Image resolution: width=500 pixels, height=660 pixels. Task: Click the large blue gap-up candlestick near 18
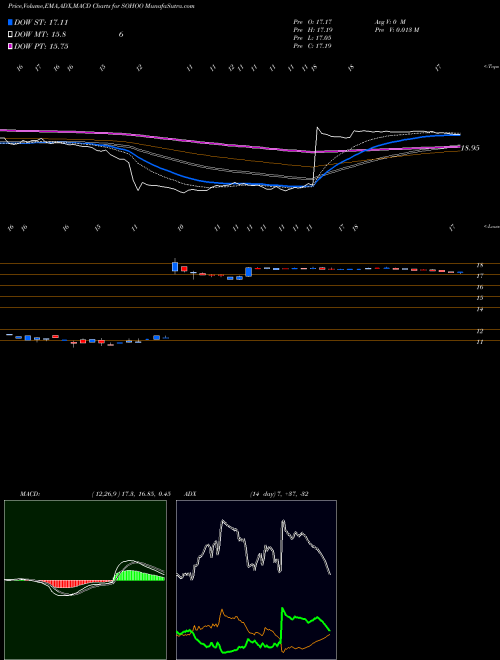(x=175, y=266)
